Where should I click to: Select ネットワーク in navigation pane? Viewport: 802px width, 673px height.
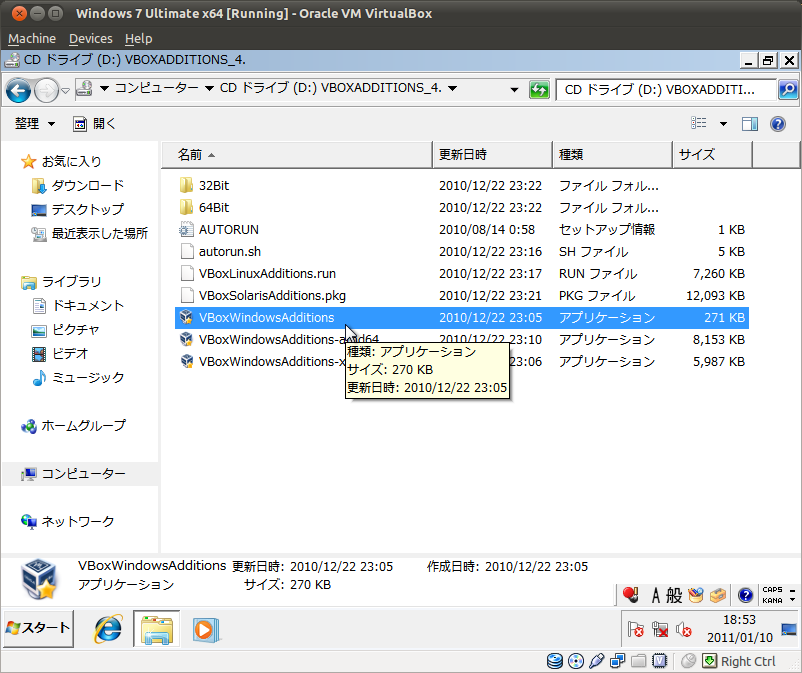tap(68, 522)
